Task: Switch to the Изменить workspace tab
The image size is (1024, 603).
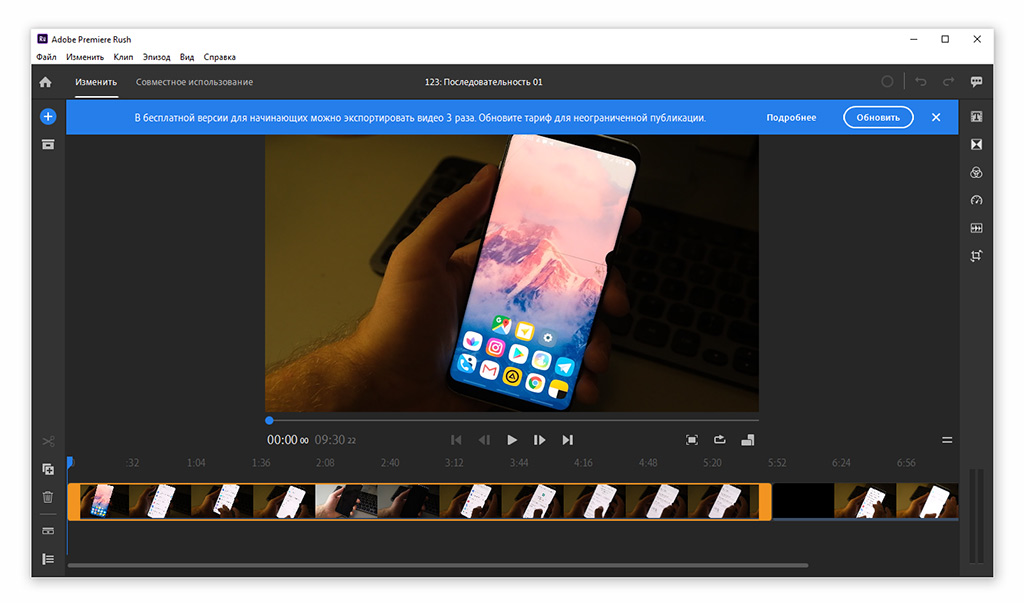Action: point(96,82)
